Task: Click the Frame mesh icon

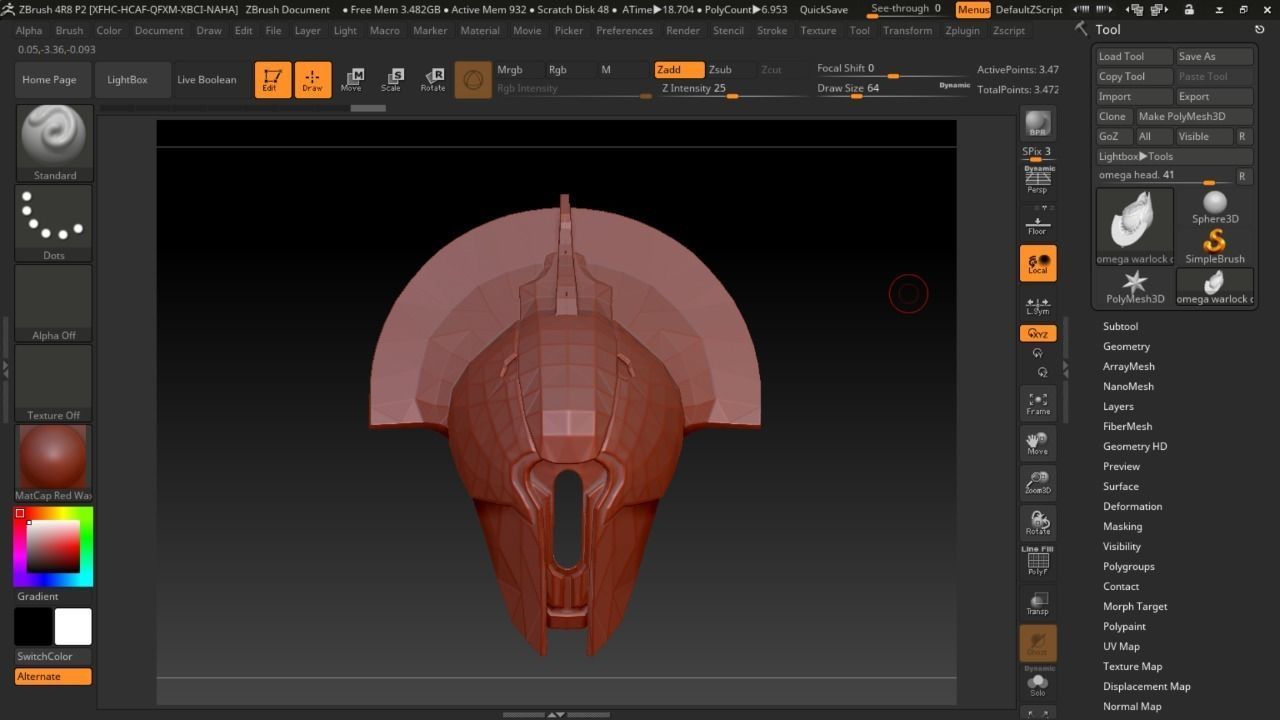Action: click(1037, 403)
